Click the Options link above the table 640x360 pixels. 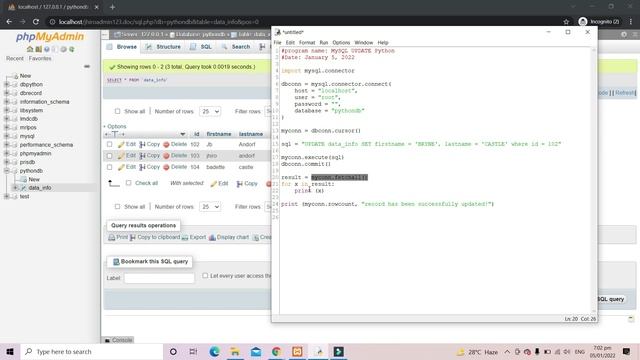(x=116, y=127)
